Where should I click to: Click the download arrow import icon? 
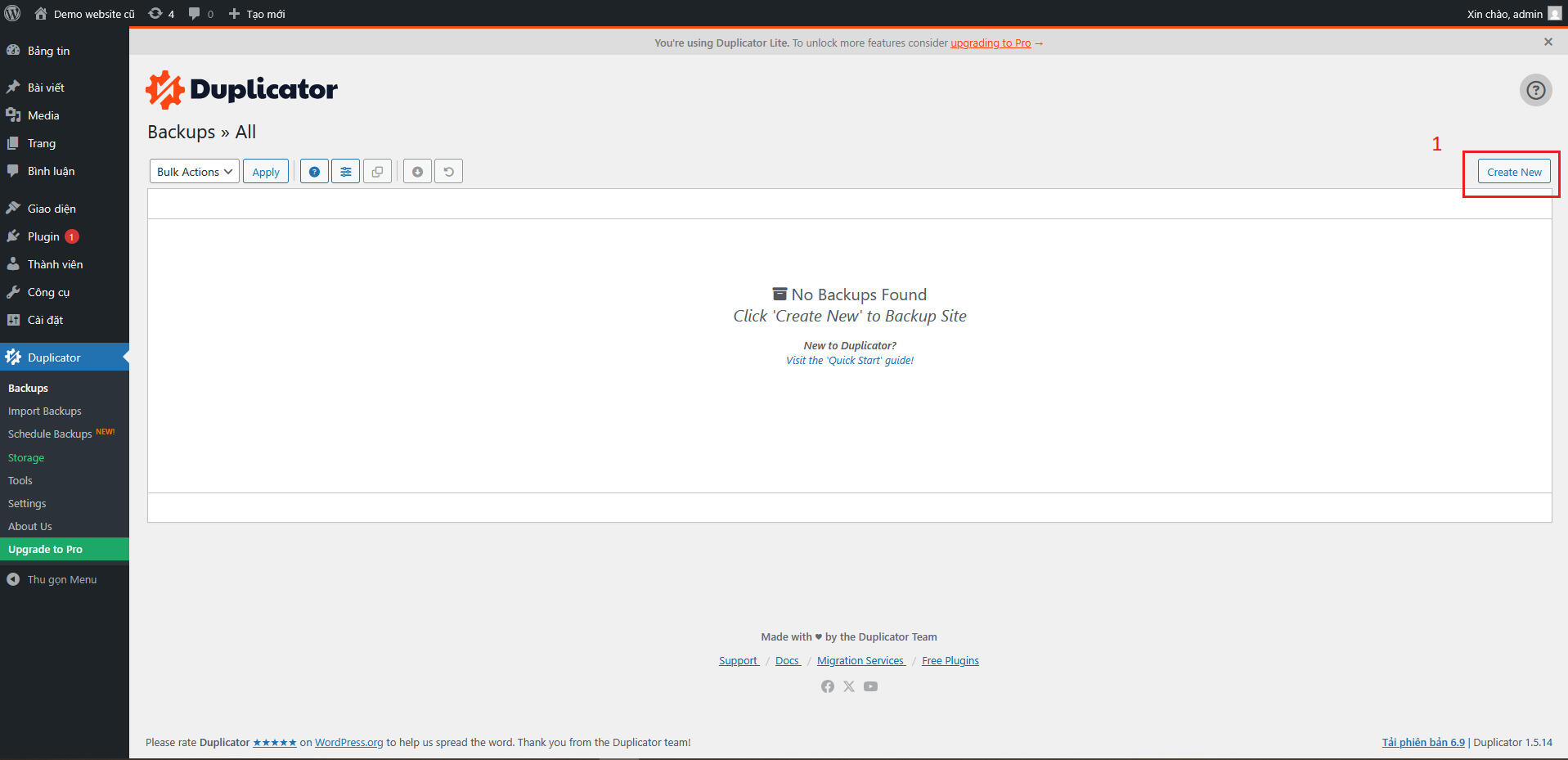[417, 172]
